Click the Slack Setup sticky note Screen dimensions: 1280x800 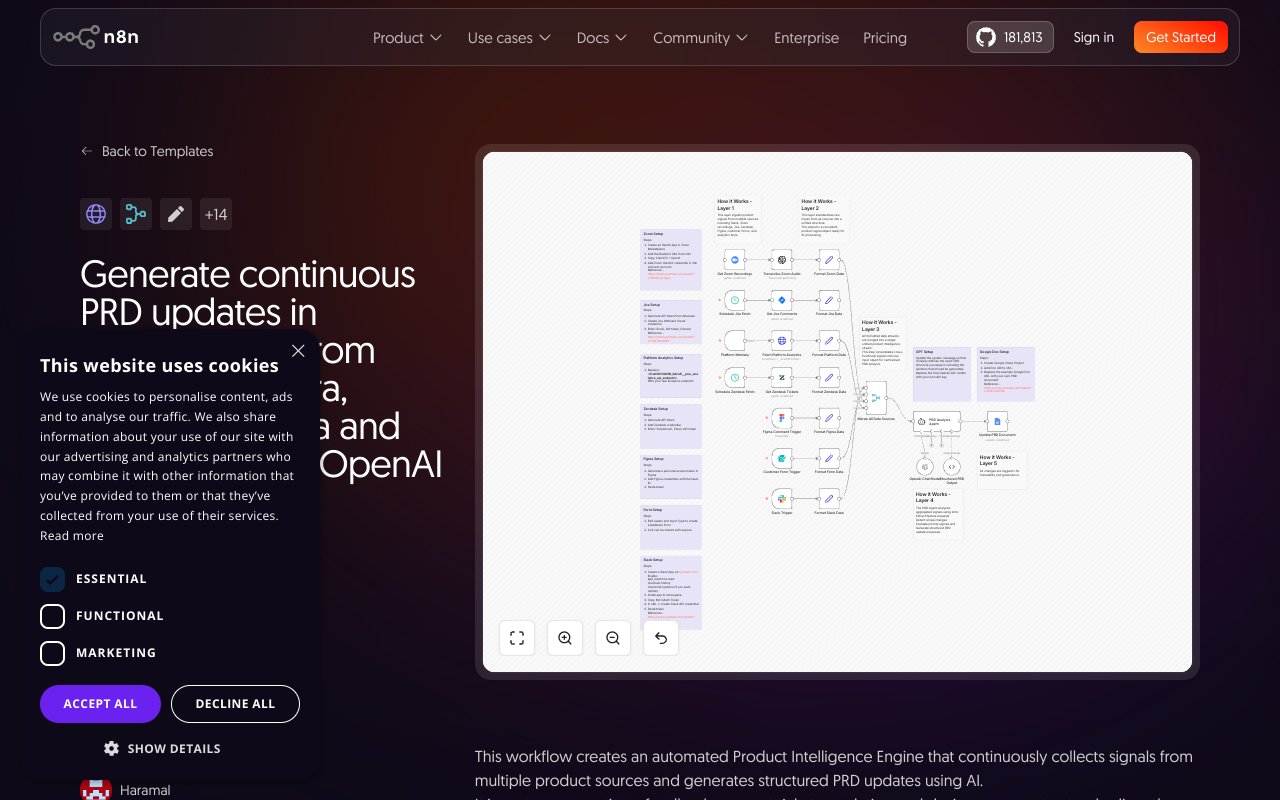pyautogui.click(x=670, y=592)
